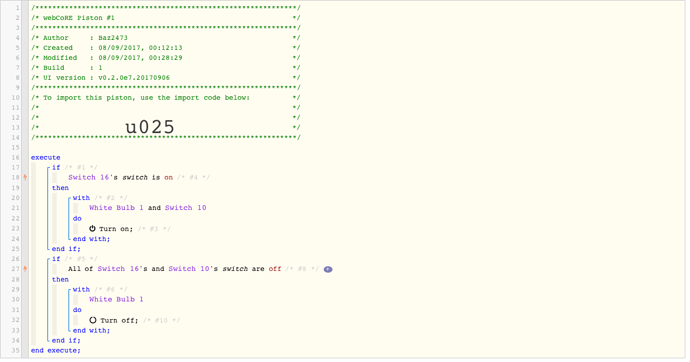The height and width of the screenshot is (362, 690).
Task: Select Switch 10 in the first with block
Action: point(185,208)
